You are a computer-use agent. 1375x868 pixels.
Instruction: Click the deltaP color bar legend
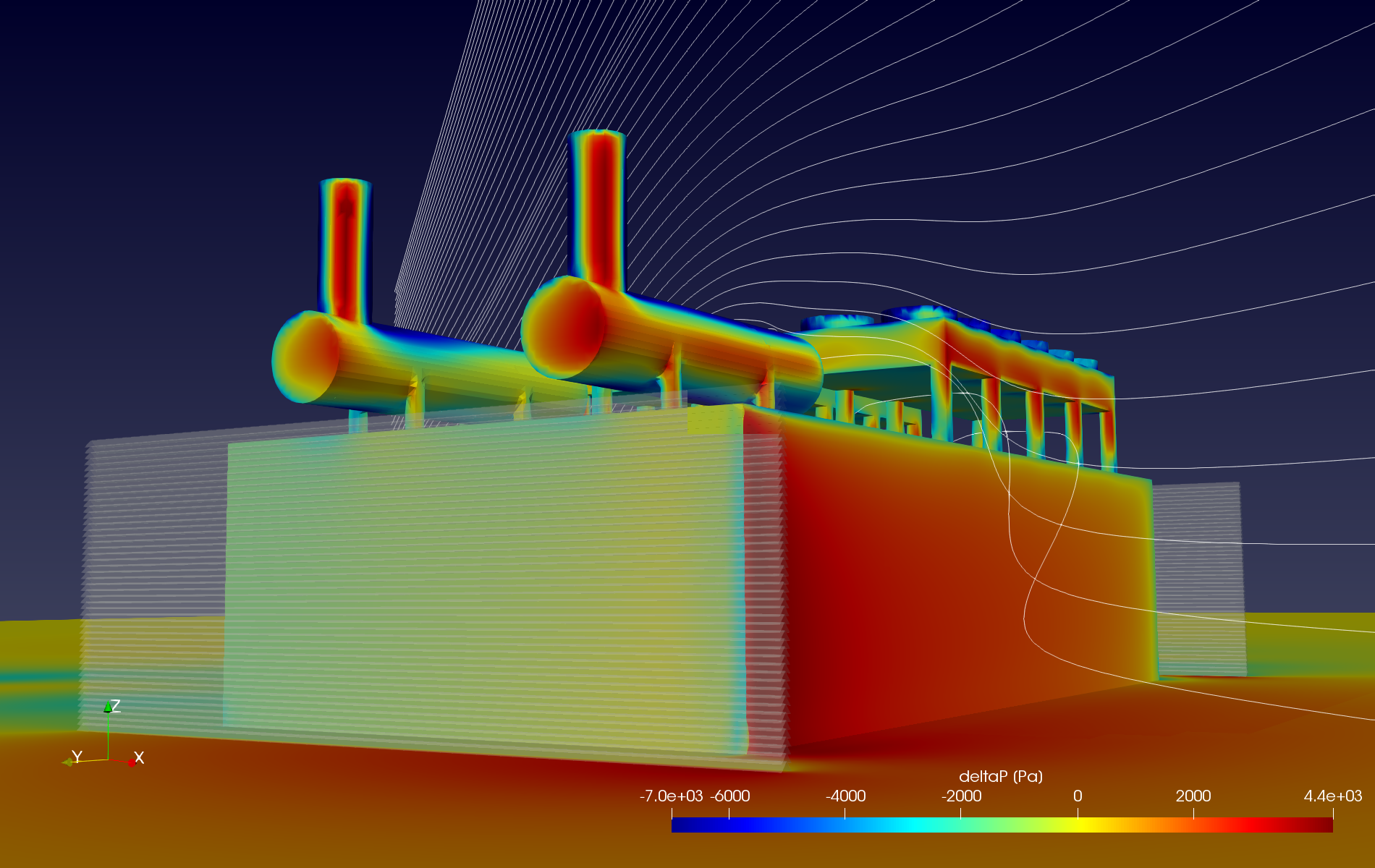coord(1002,825)
